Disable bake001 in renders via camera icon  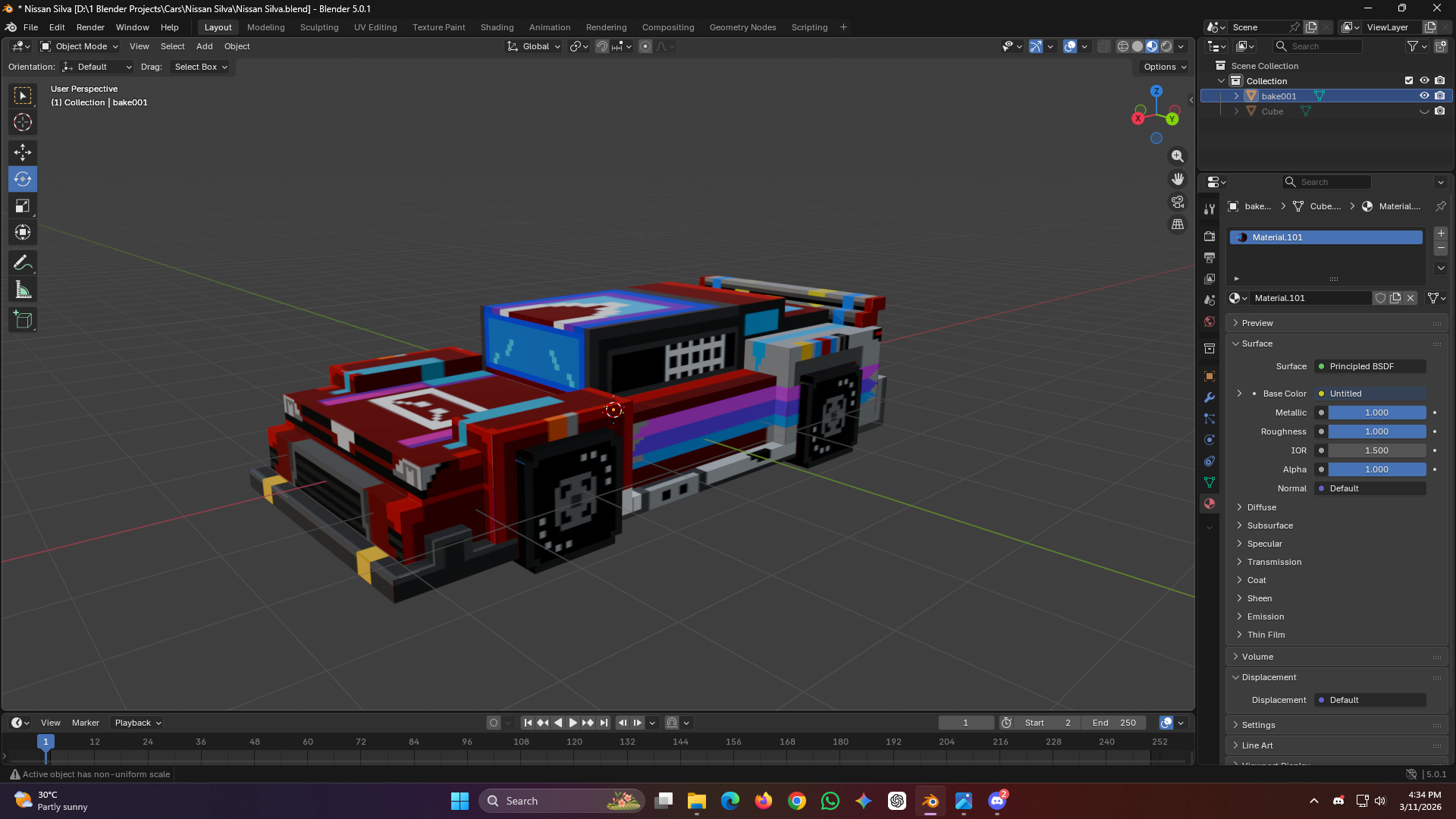click(1440, 96)
